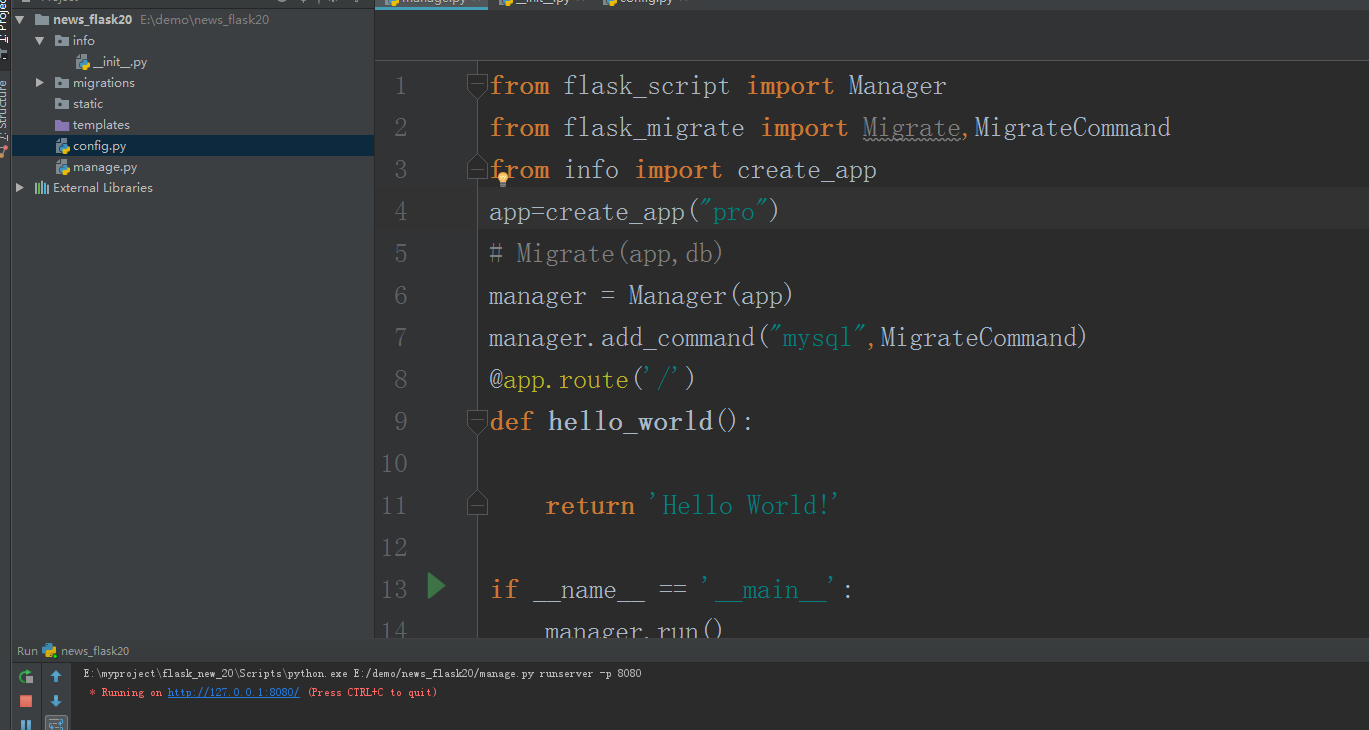
Task: Click line number 10 in the gutter
Action: [x=395, y=464]
